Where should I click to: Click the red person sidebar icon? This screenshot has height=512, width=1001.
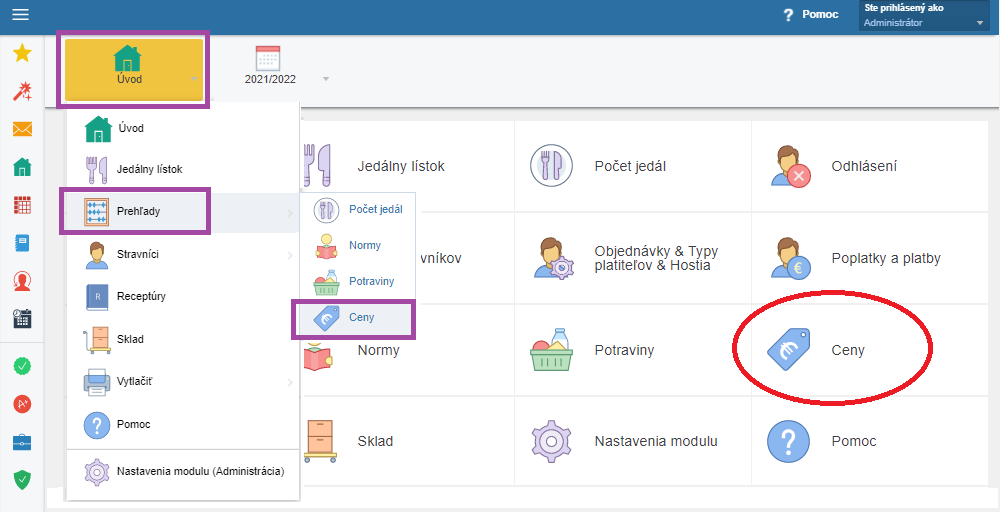[22, 281]
